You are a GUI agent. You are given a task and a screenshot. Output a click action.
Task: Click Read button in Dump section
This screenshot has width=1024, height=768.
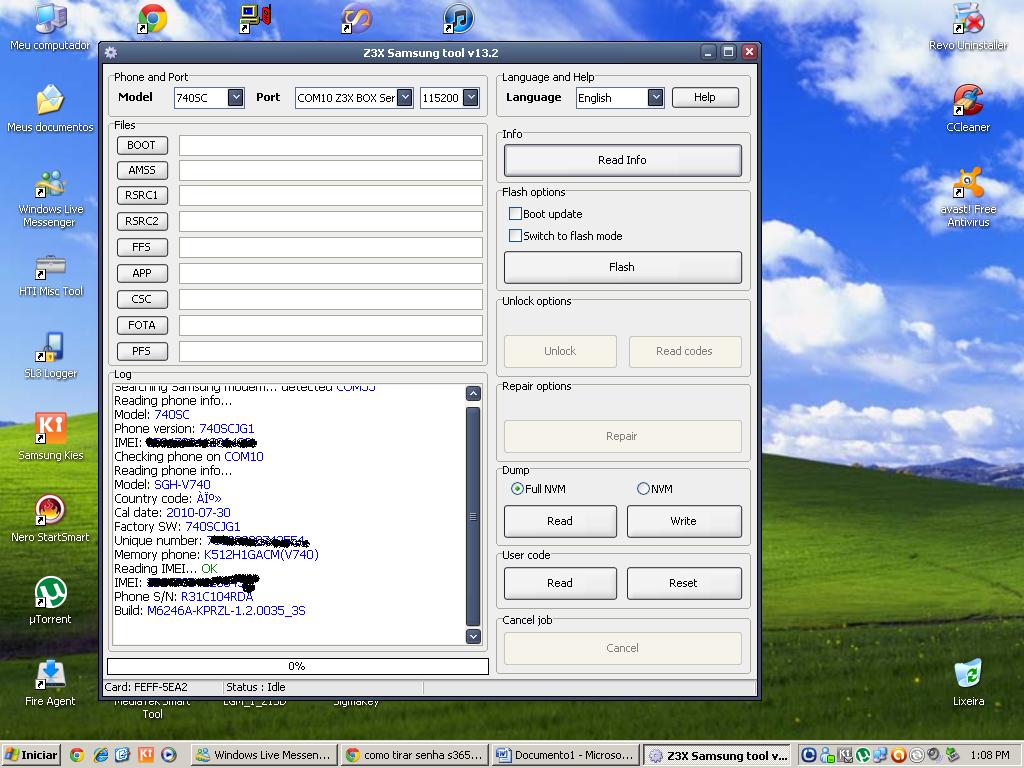pyautogui.click(x=560, y=521)
